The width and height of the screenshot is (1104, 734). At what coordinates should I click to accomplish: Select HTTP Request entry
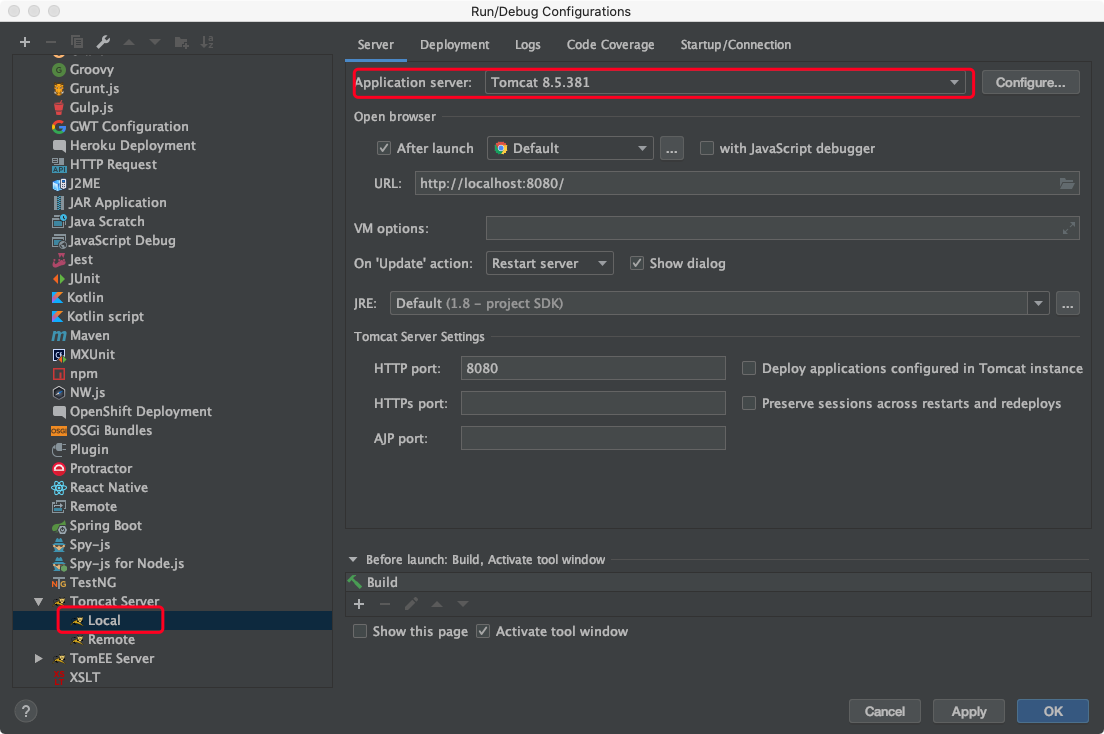point(113,165)
